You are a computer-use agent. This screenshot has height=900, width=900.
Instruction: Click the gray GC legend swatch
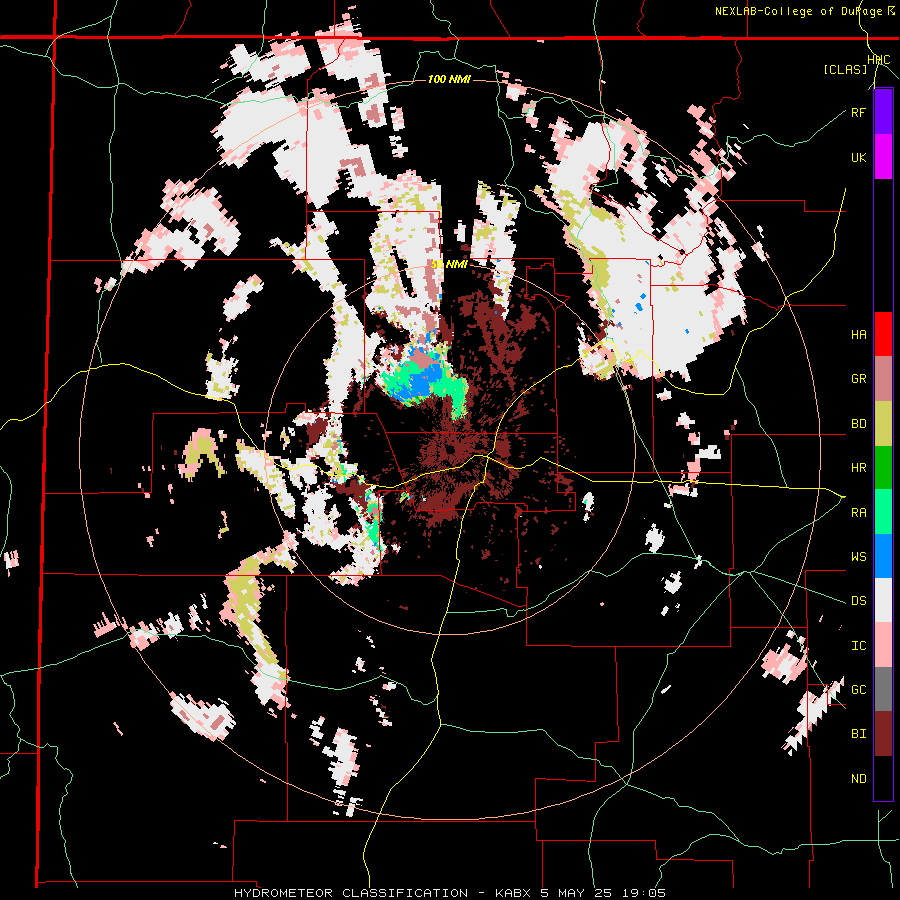(883, 689)
